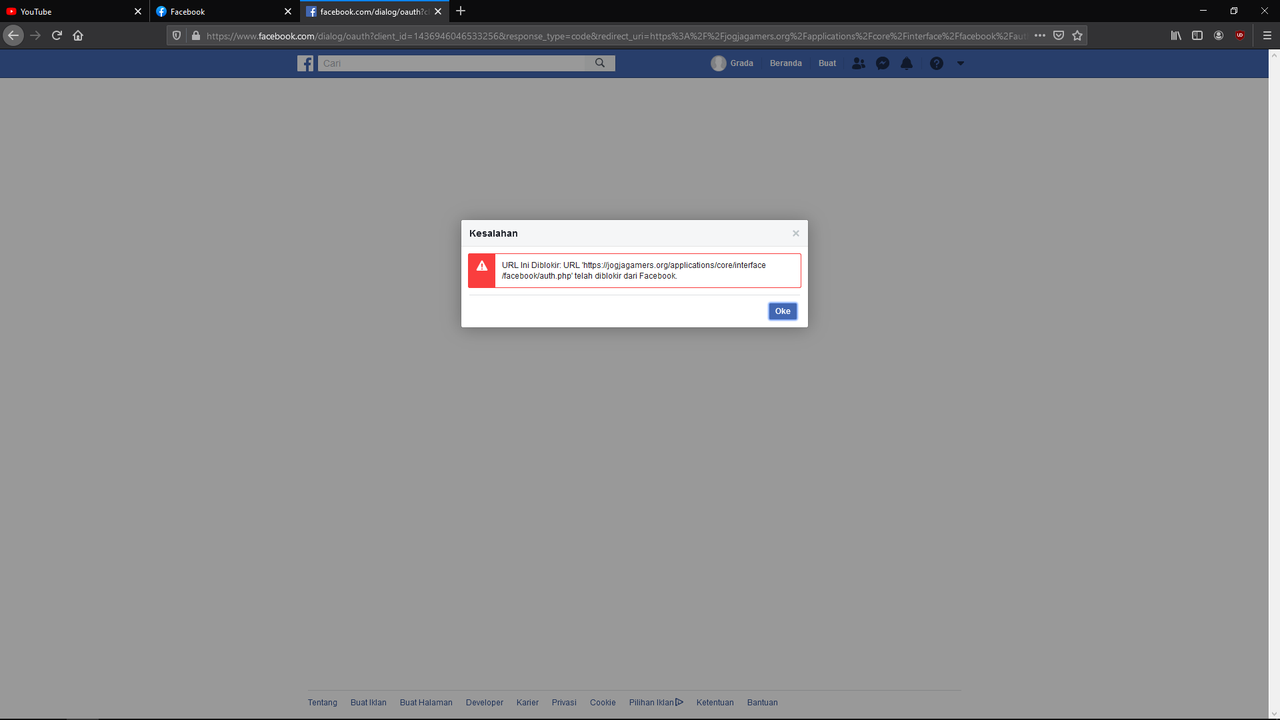Open the Developer footer link

[485, 702]
